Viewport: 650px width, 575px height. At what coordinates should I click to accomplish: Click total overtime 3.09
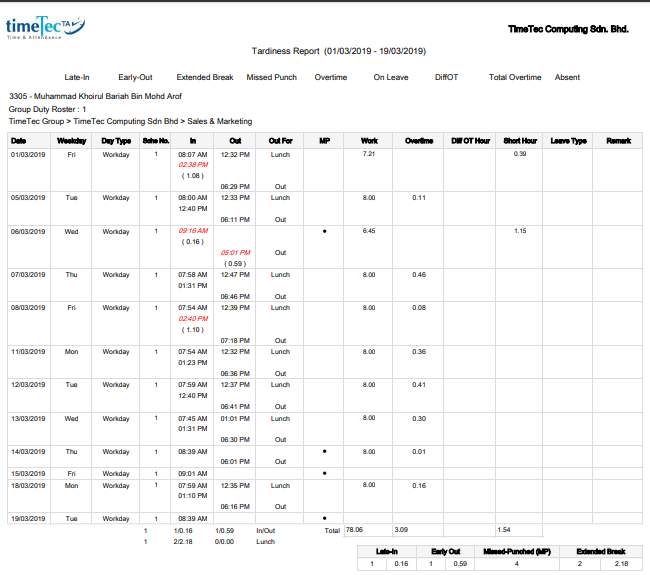click(401, 530)
